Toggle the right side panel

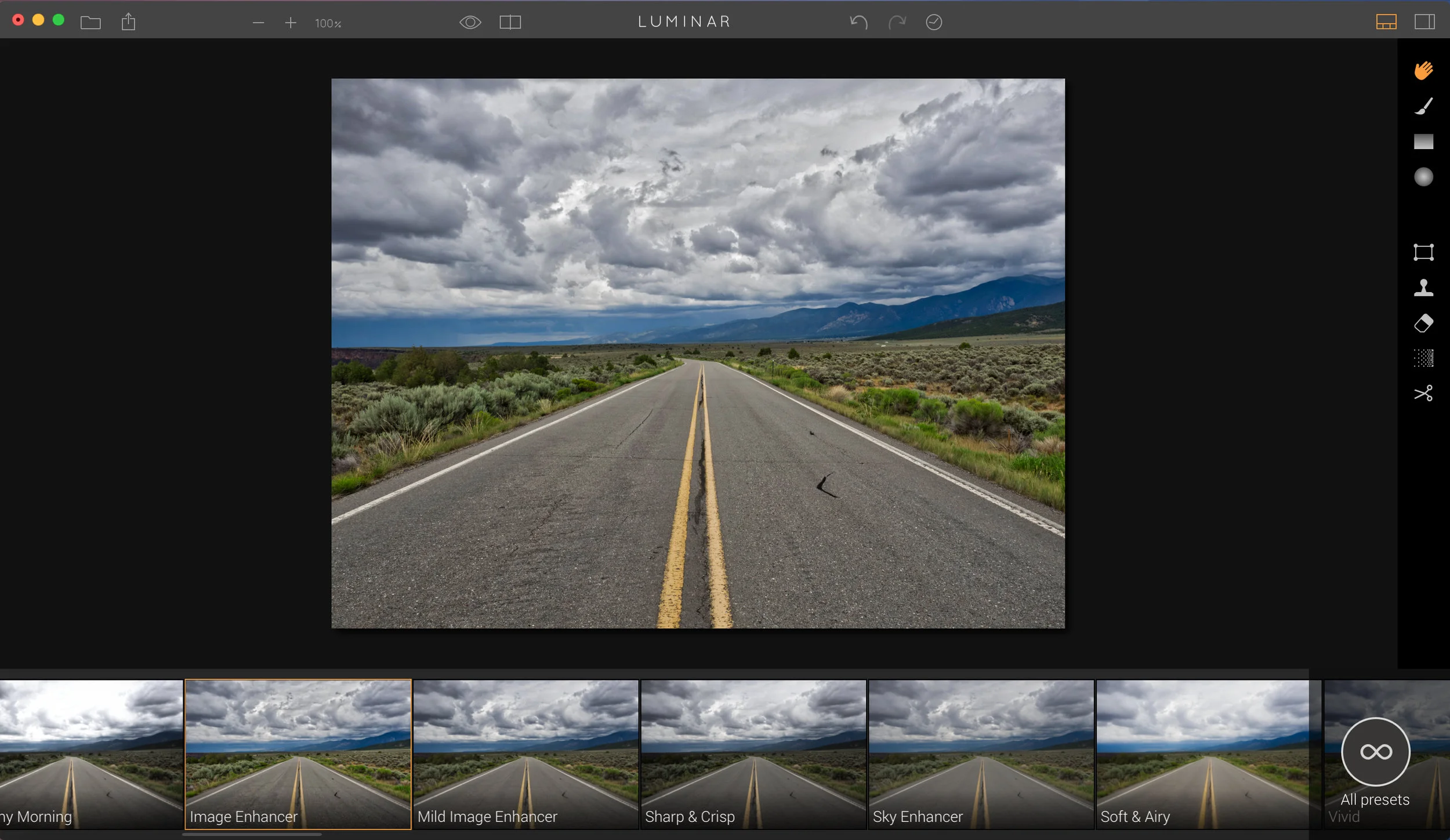coord(1424,22)
